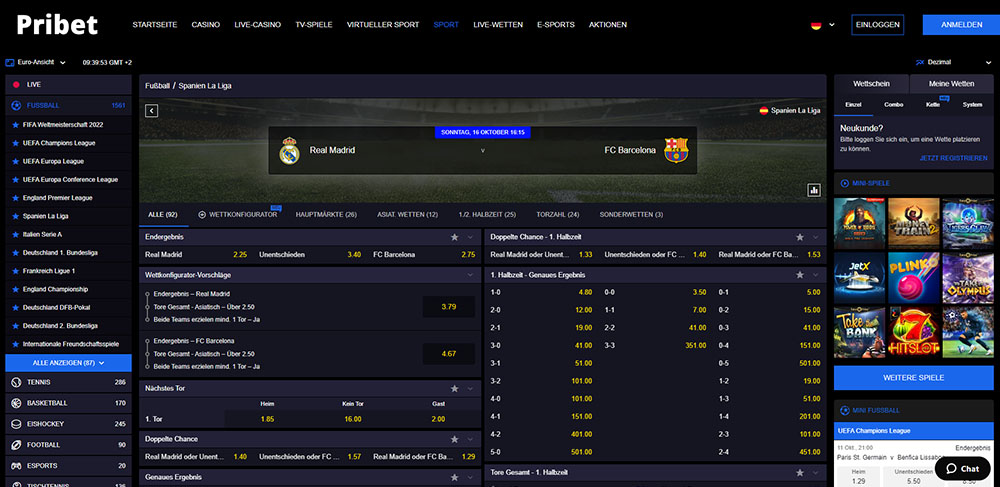Open the Chat button

962,469
